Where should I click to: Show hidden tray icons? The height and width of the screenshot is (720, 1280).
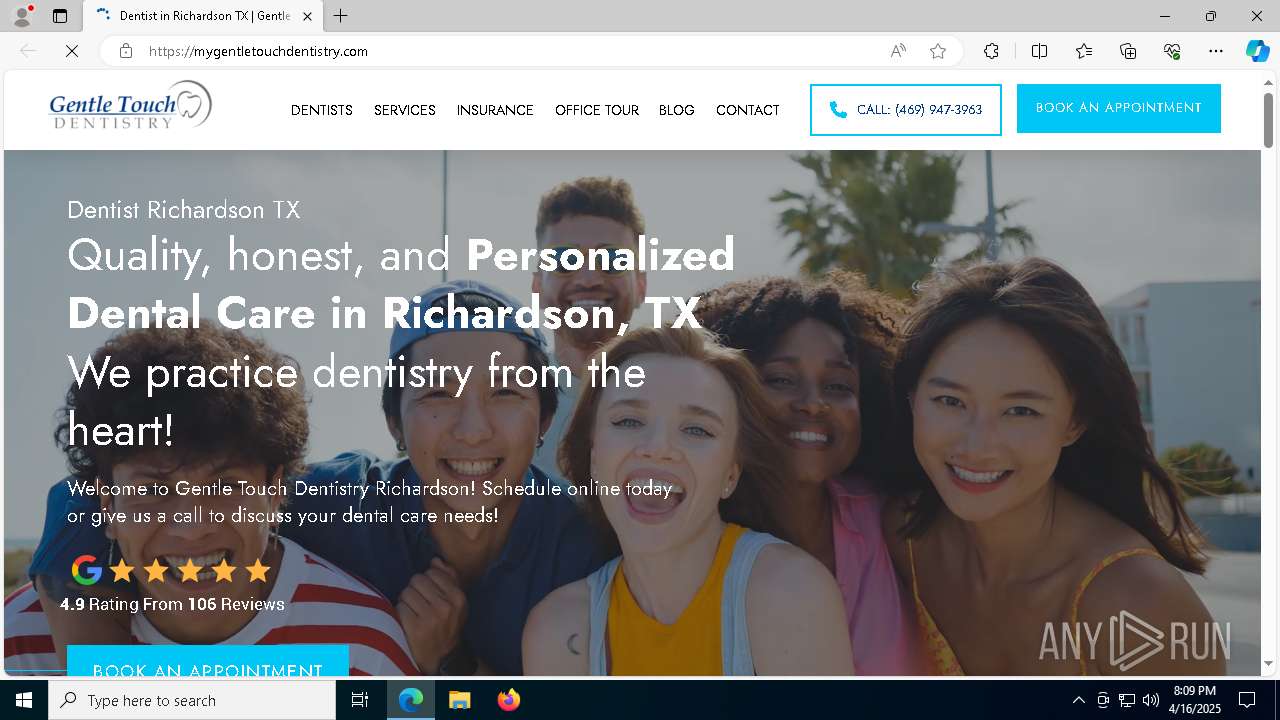tap(1078, 700)
